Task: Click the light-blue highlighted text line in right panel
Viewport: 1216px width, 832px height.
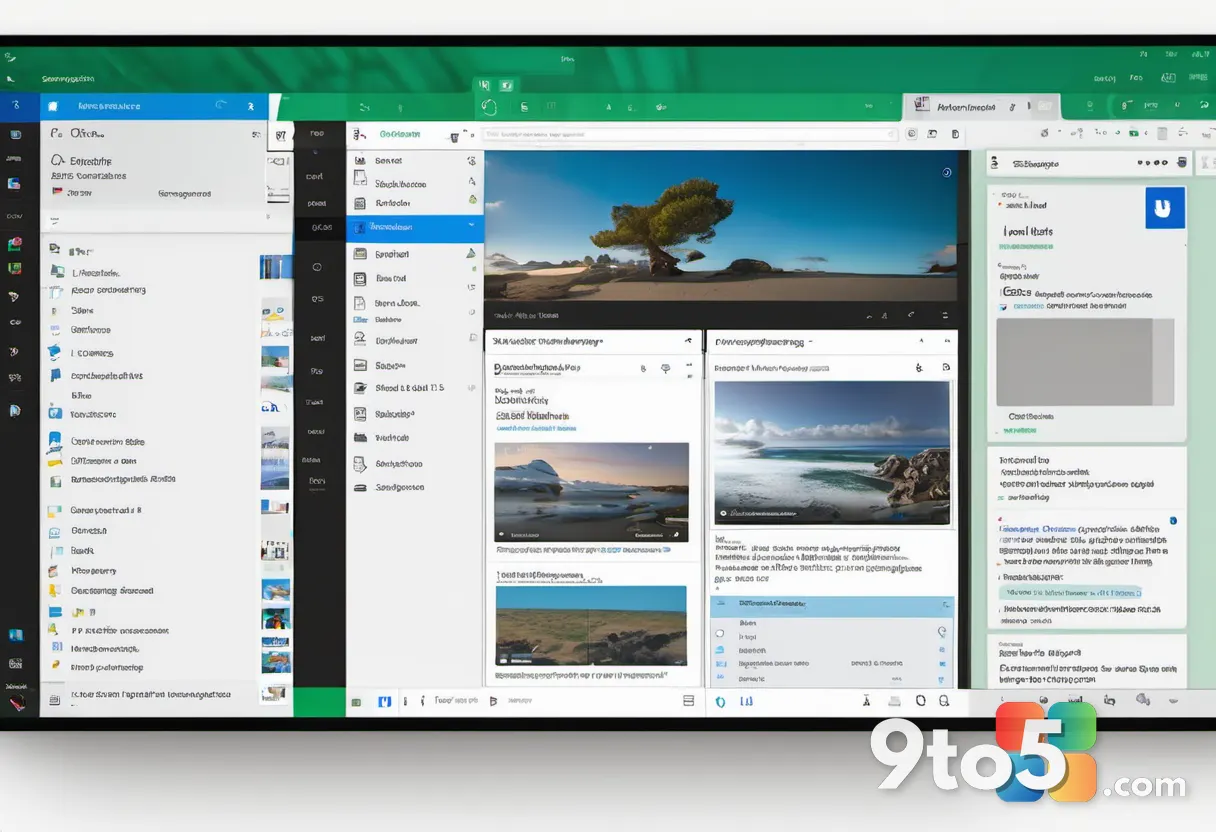Action: point(1072,592)
